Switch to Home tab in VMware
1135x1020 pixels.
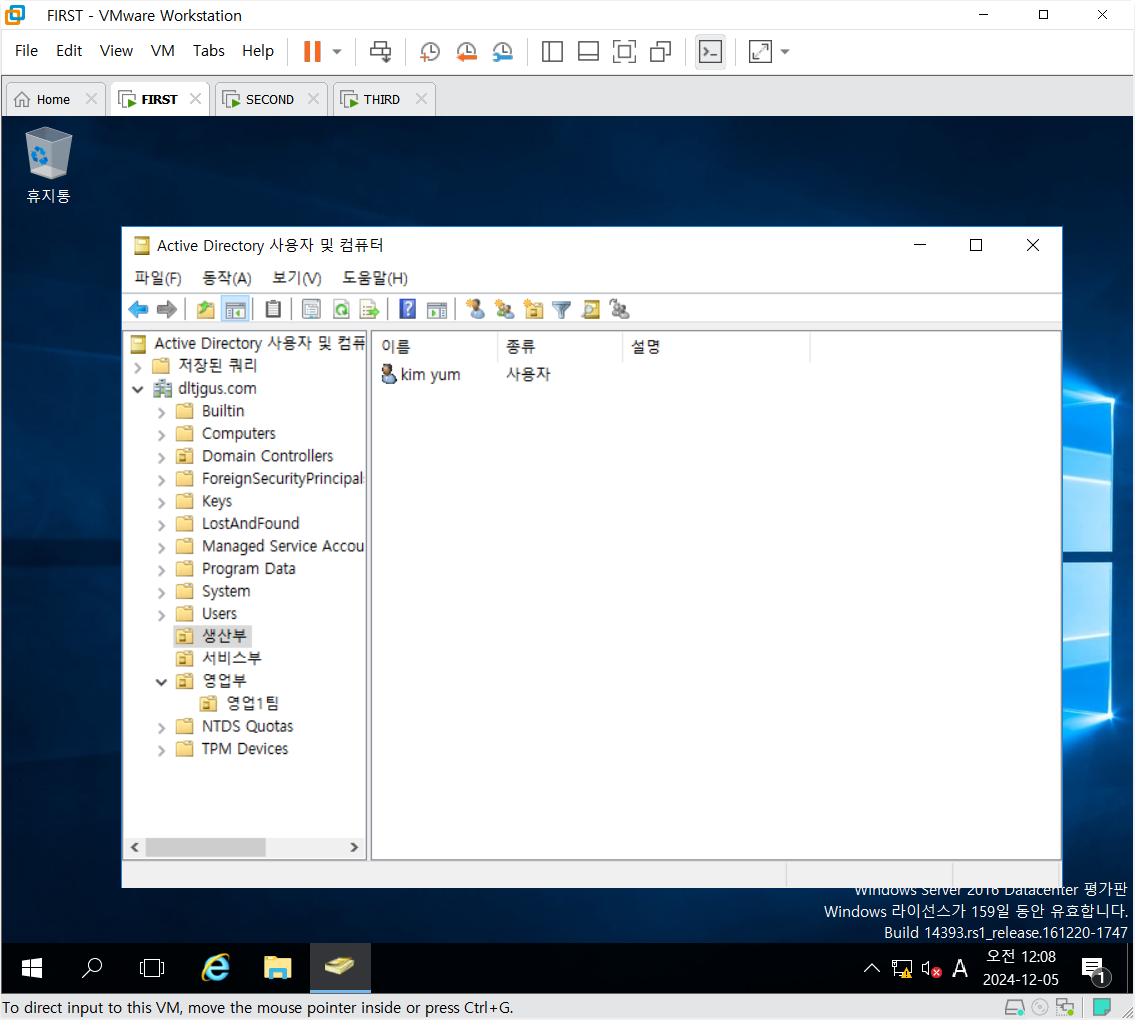(x=53, y=99)
